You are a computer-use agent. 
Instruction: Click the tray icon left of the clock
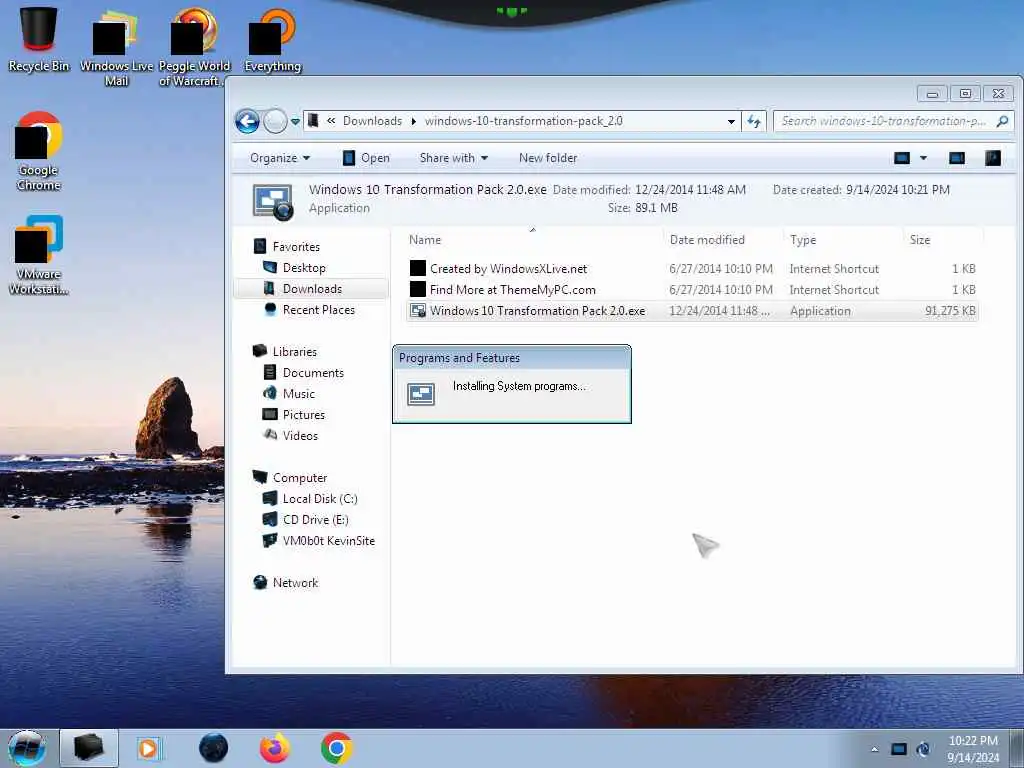[923, 749]
